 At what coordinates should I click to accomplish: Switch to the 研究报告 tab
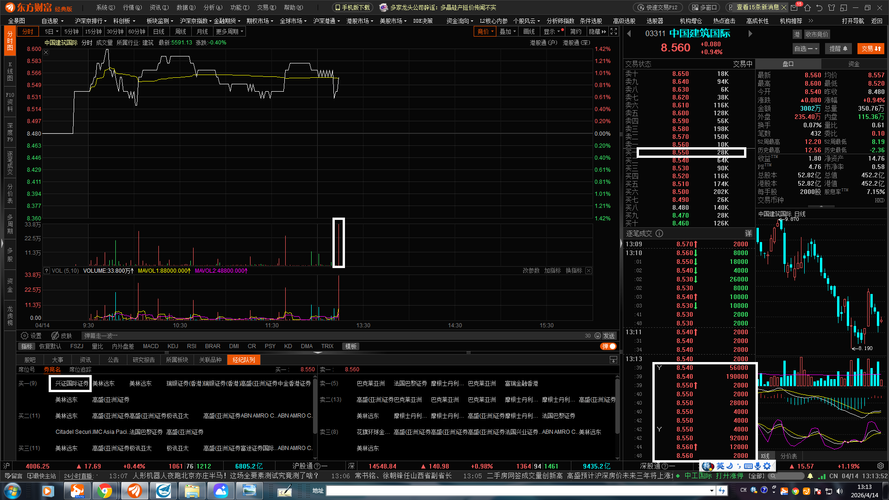143,359
